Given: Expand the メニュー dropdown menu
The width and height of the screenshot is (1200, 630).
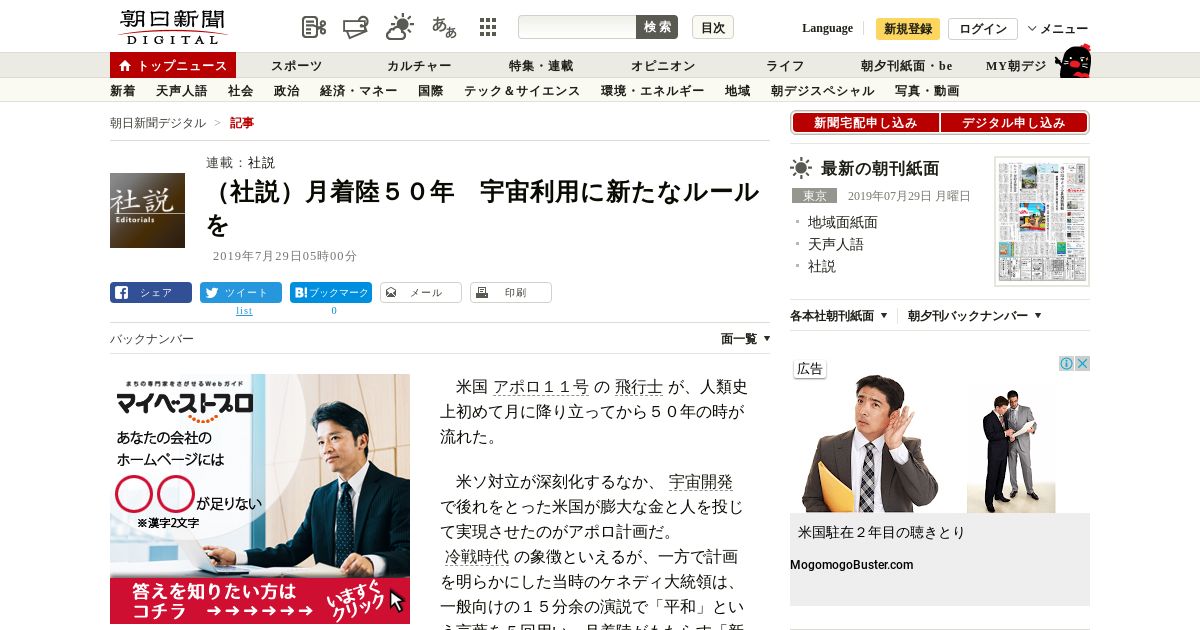Looking at the screenshot, I should point(1058,29).
